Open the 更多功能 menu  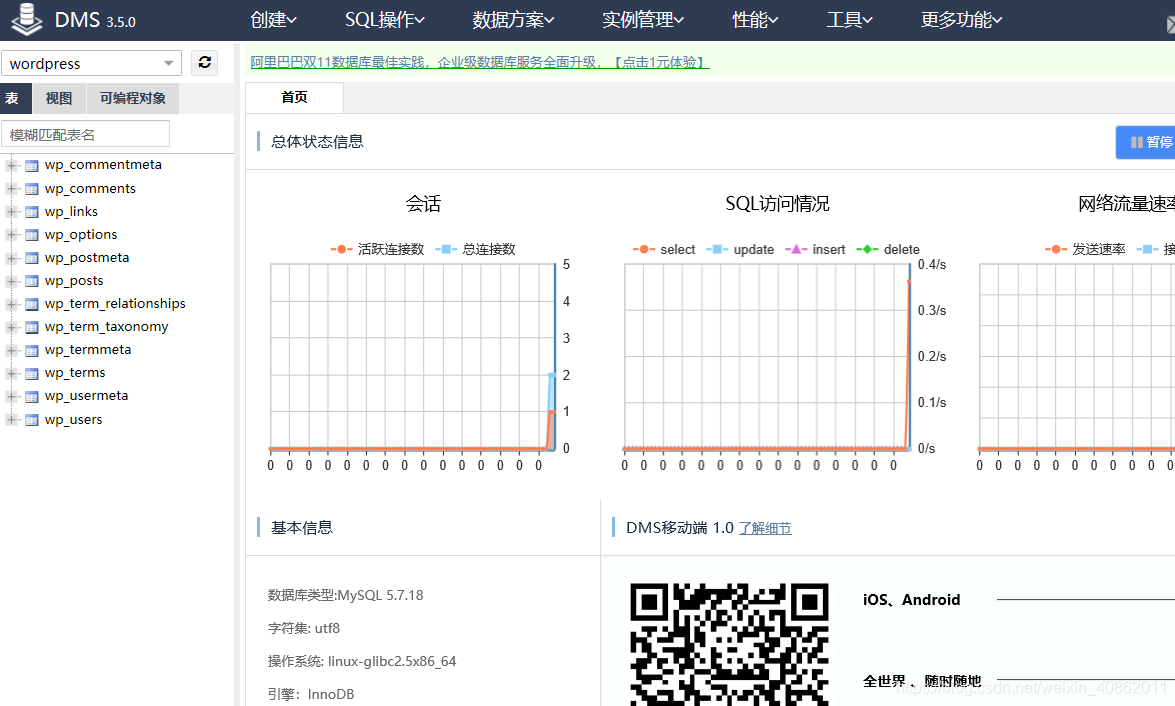point(961,19)
